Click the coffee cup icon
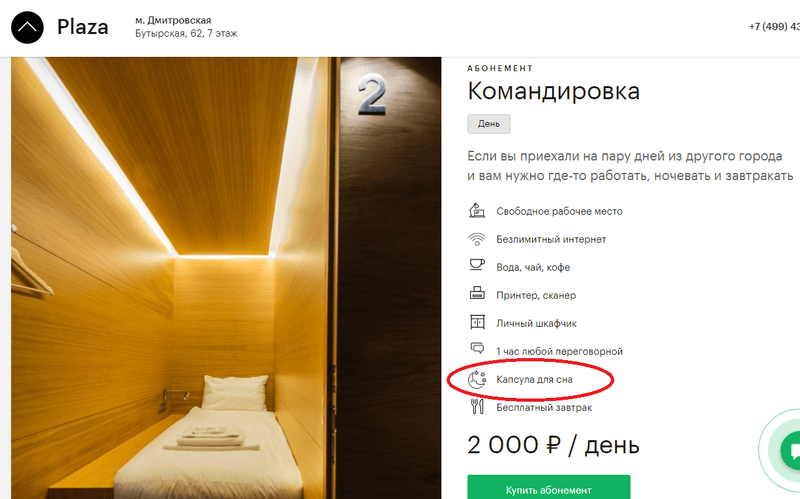800x499 pixels. (x=477, y=265)
